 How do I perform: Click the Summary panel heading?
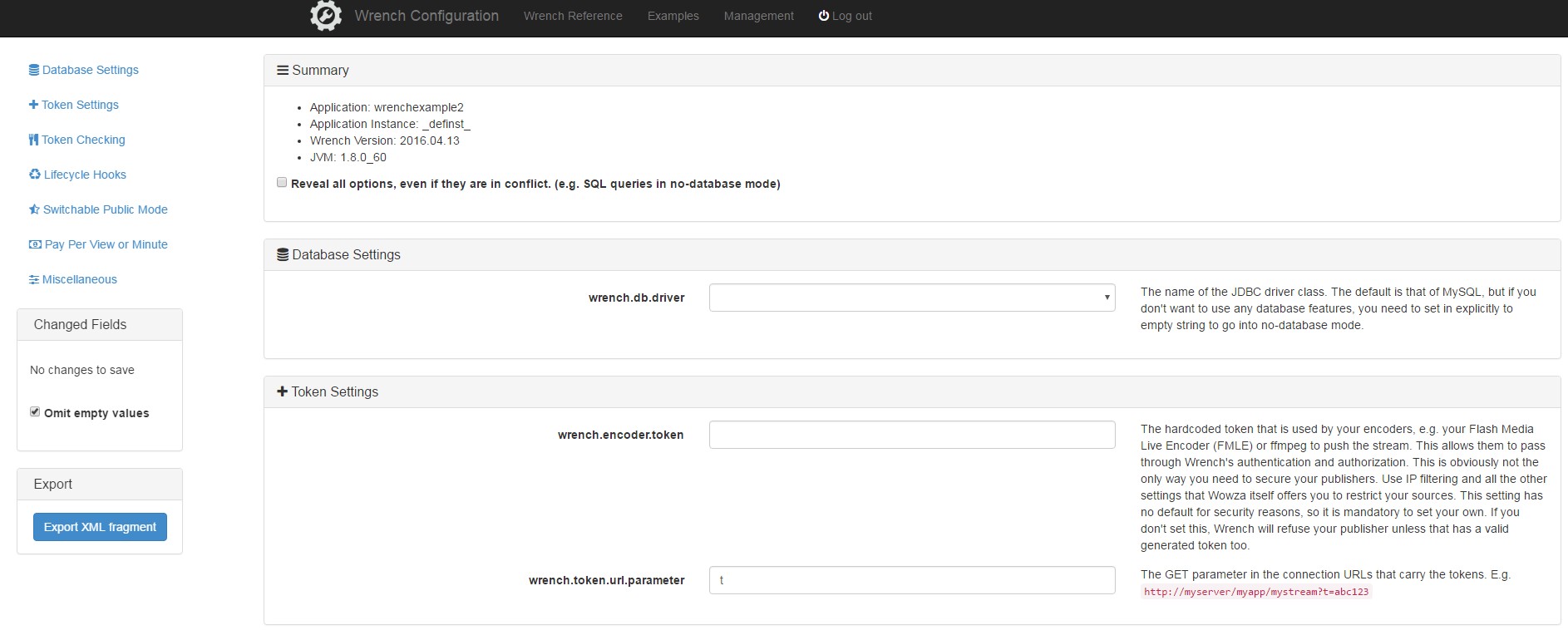tap(320, 71)
